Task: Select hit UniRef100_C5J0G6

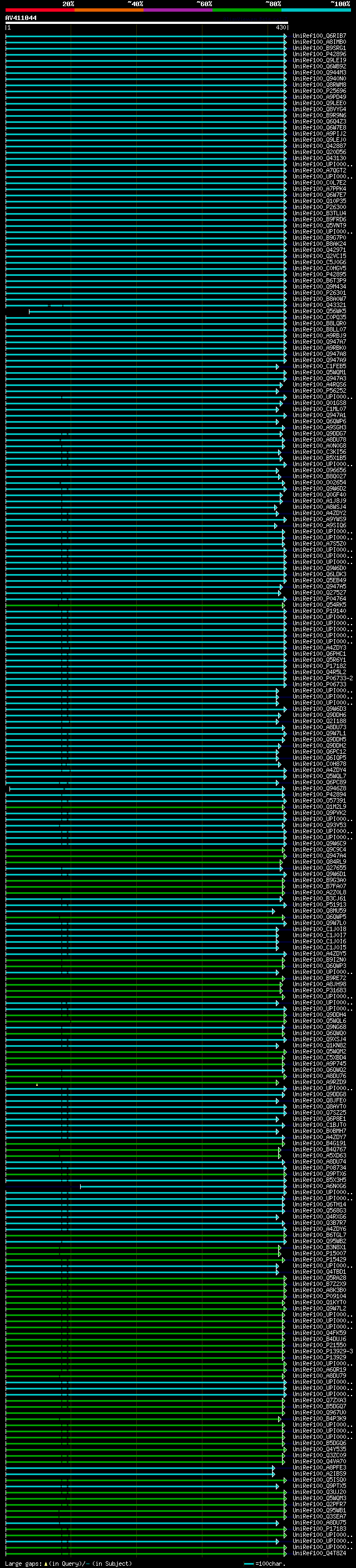Action: point(319,263)
